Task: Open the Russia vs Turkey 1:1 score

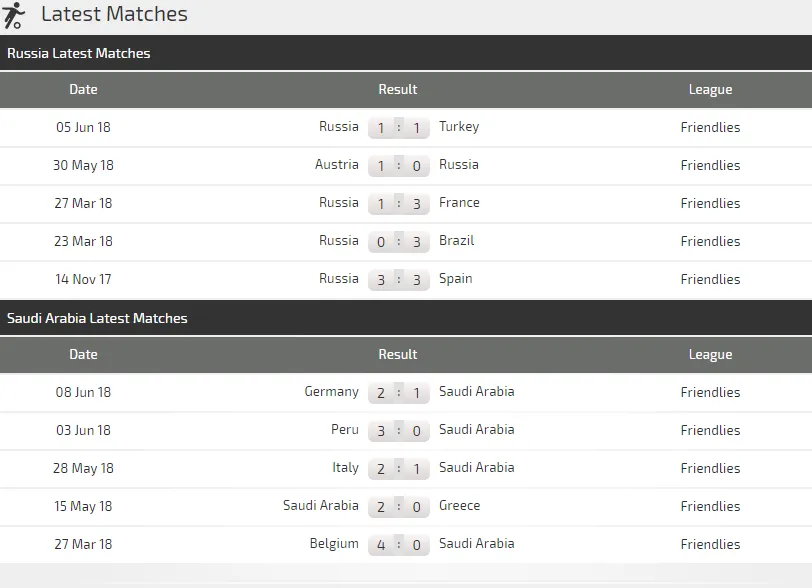Action: point(398,128)
